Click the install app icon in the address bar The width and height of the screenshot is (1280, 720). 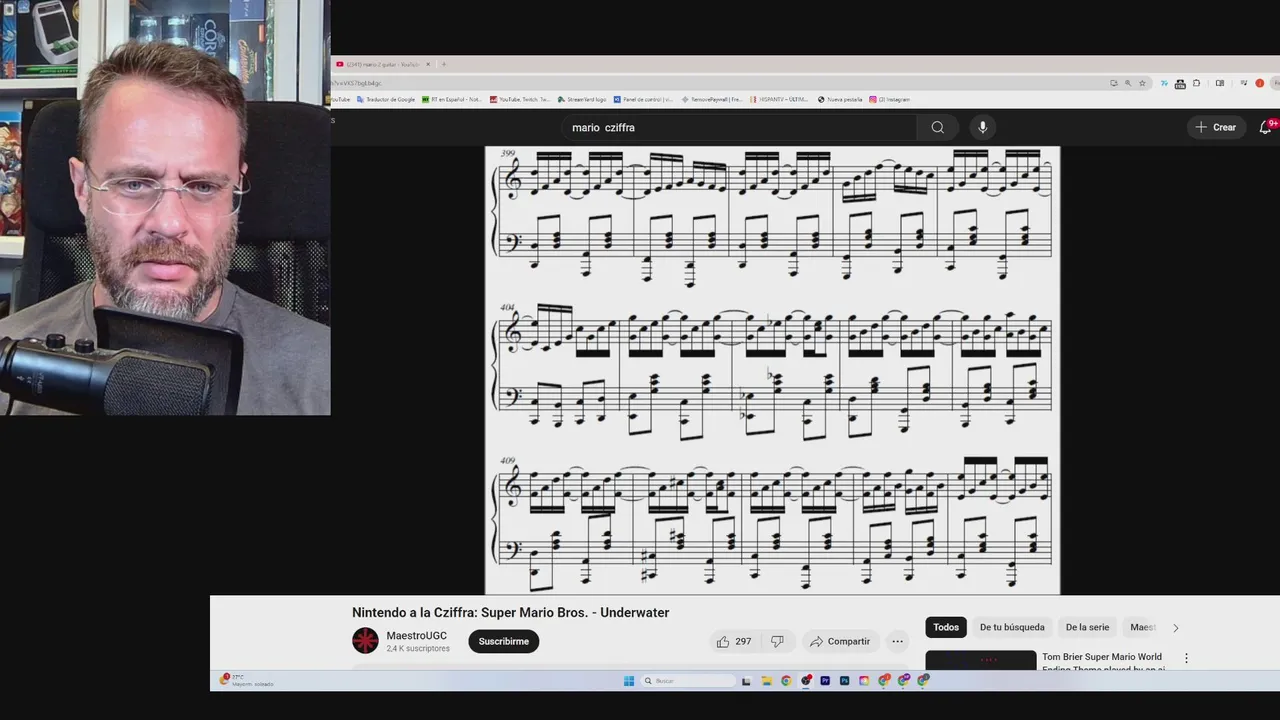coord(1114,83)
